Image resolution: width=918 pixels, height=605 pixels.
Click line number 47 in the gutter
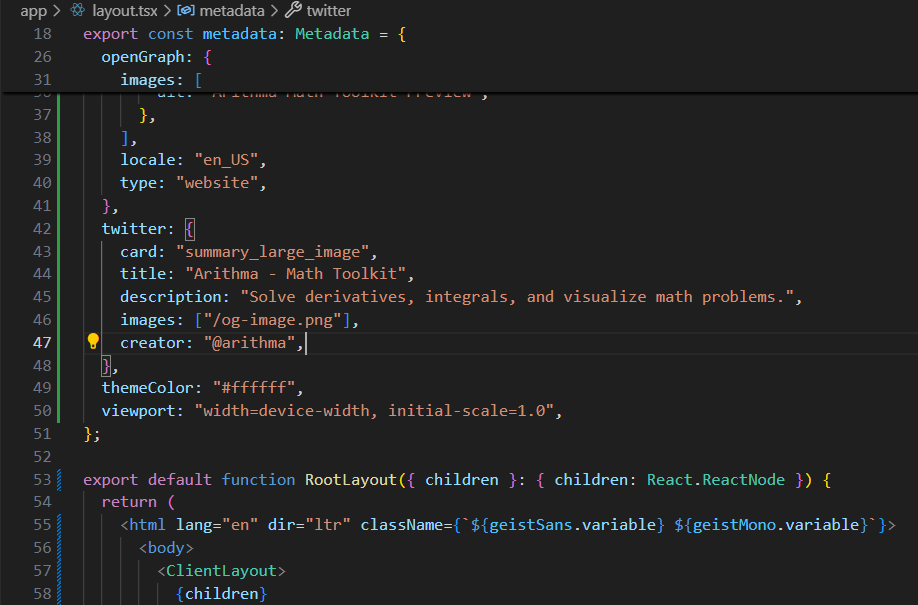(42, 343)
